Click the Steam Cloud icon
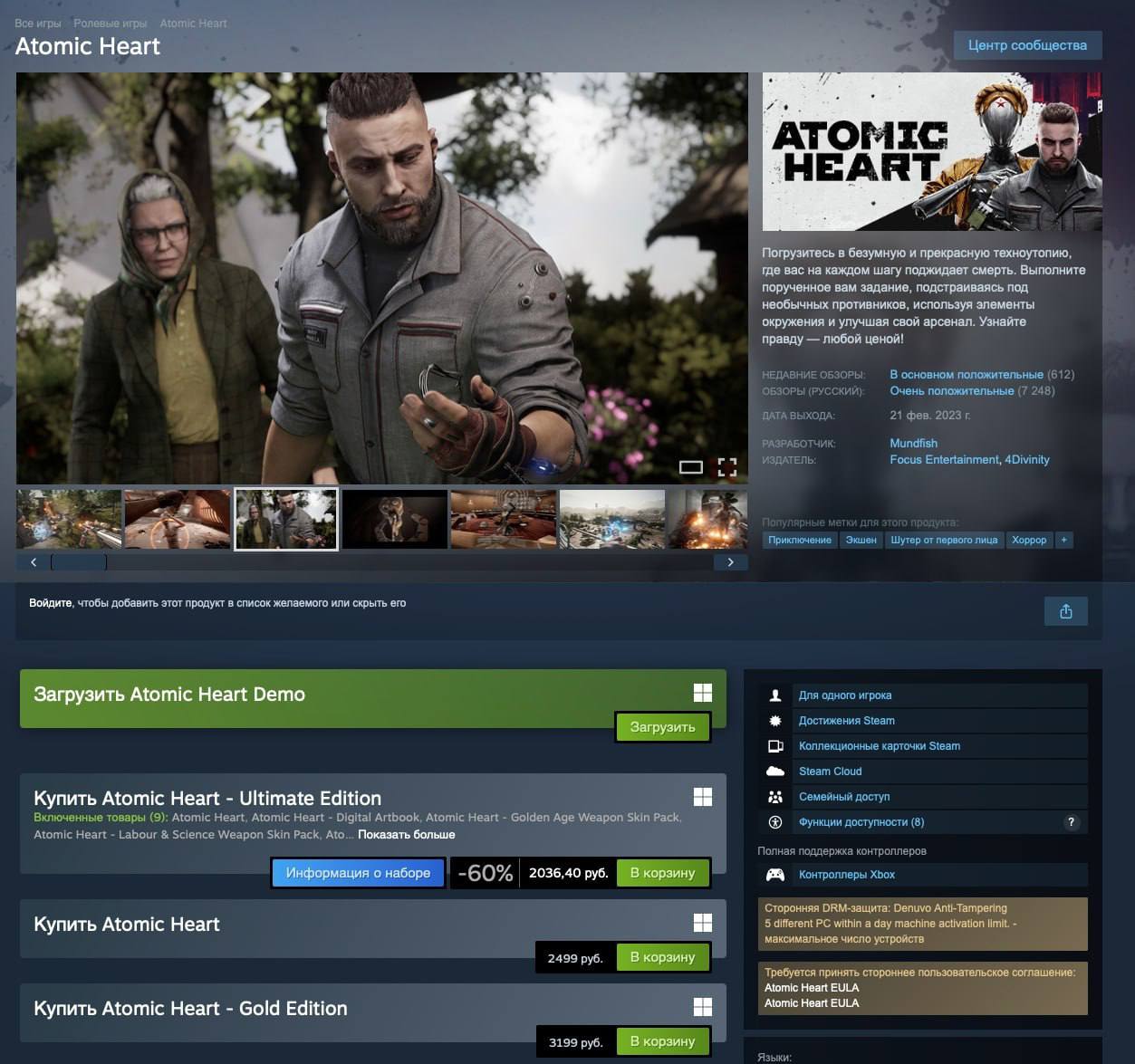This screenshot has width=1135, height=1064. 775,772
